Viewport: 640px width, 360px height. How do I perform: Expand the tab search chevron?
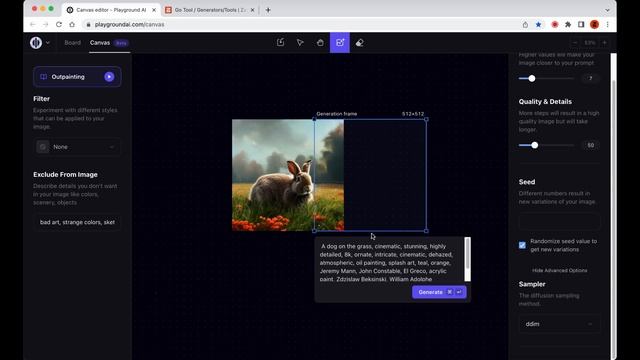(x=607, y=10)
